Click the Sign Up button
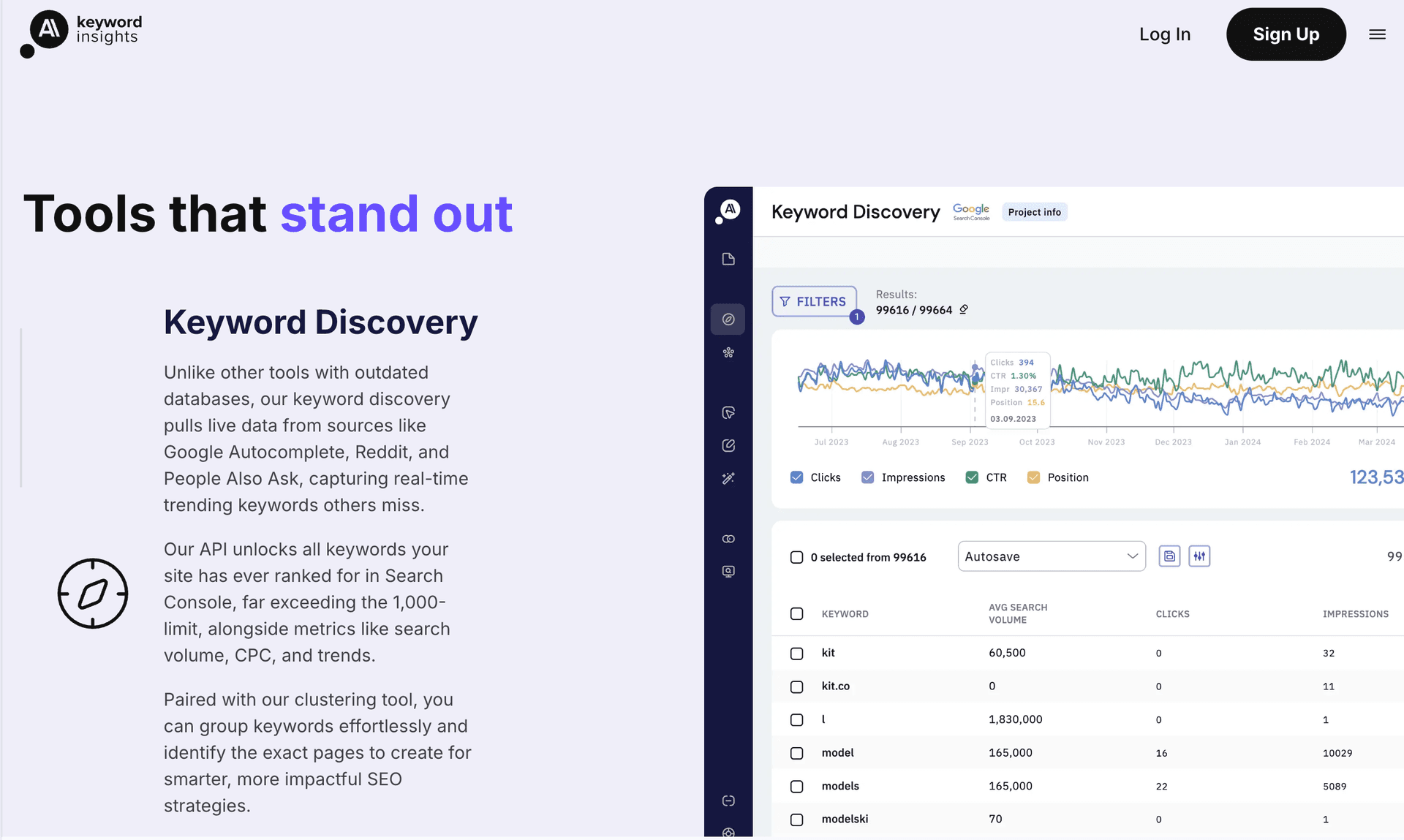The width and height of the screenshot is (1404, 840). pos(1286,34)
